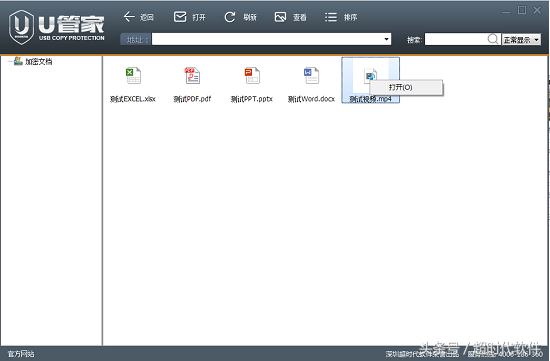
Task: Select the 测试Word.docx file icon
Action: pos(311,76)
